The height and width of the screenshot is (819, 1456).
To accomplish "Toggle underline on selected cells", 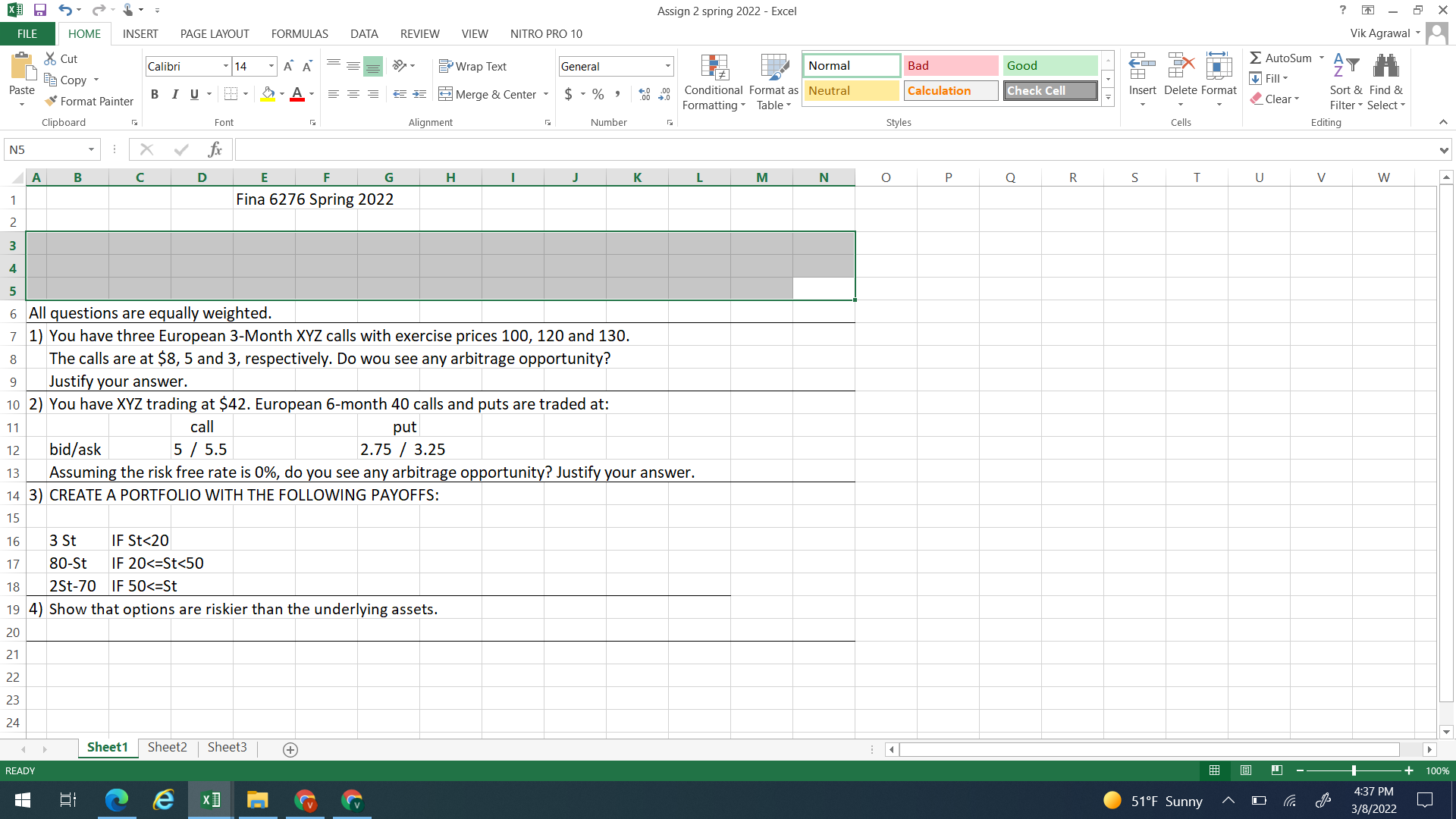I will coord(193,94).
